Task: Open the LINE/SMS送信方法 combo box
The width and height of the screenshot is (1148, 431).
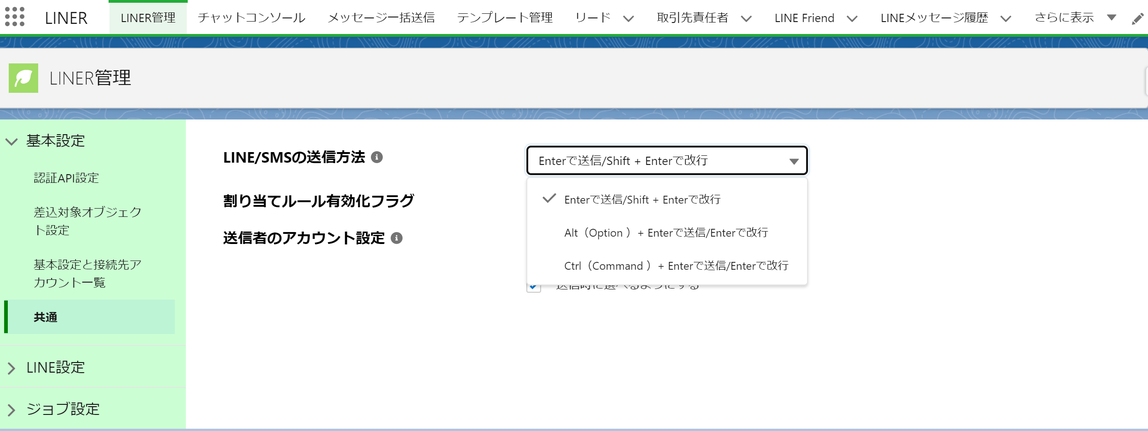Action: 667,161
